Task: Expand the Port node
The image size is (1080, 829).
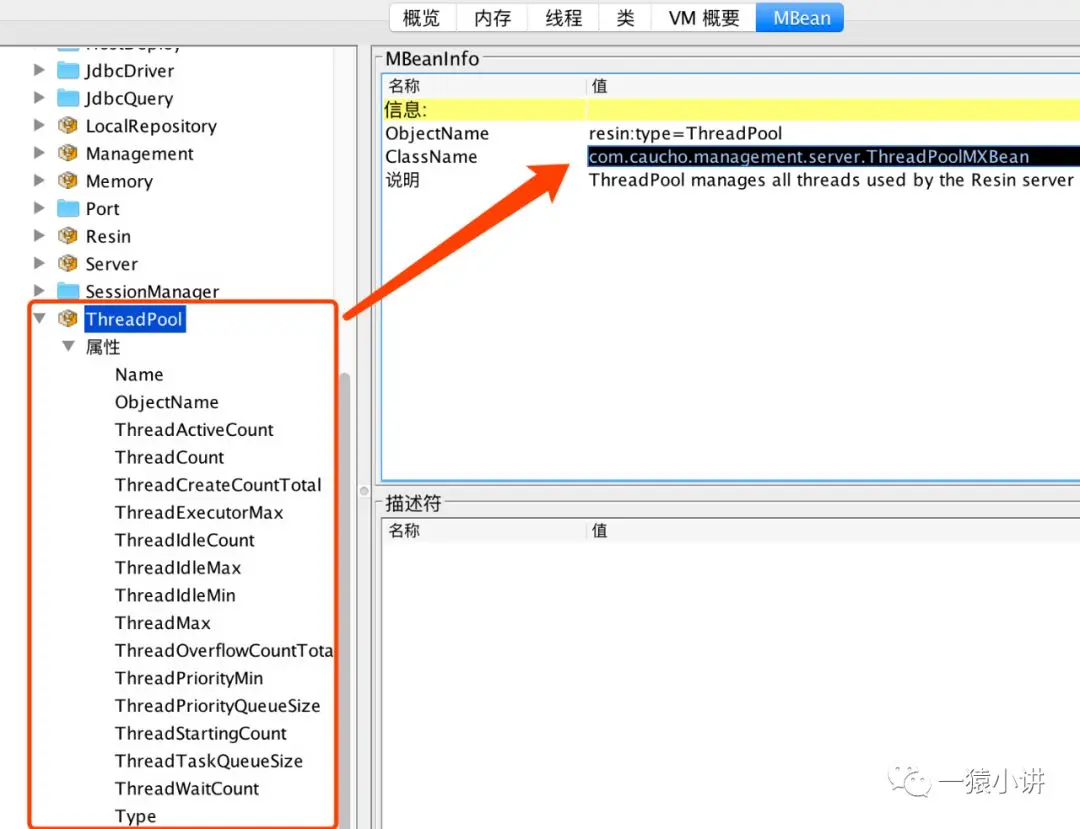Action: pyautogui.click(x=39, y=208)
